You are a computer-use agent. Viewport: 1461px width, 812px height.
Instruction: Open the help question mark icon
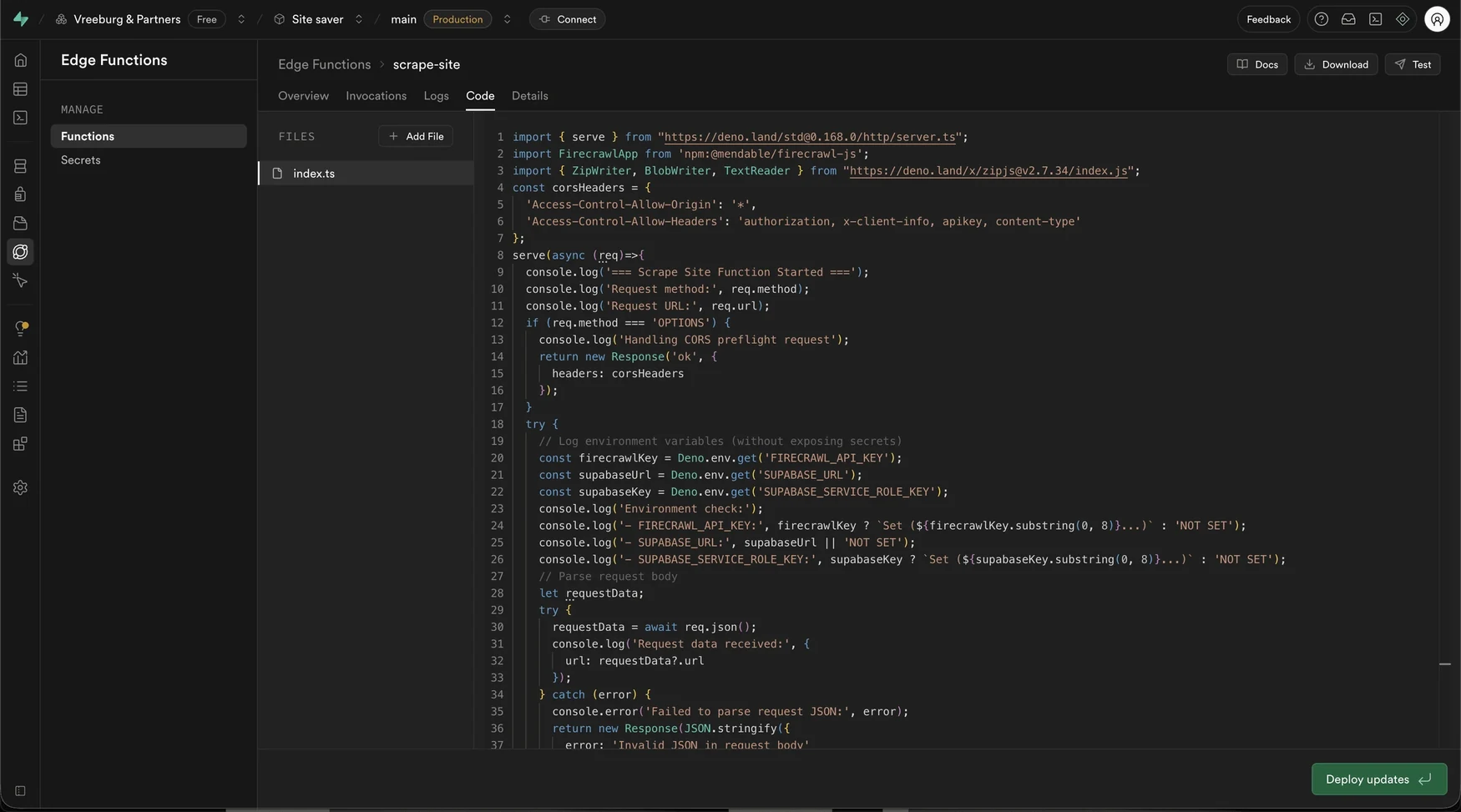click(1321, 19)
